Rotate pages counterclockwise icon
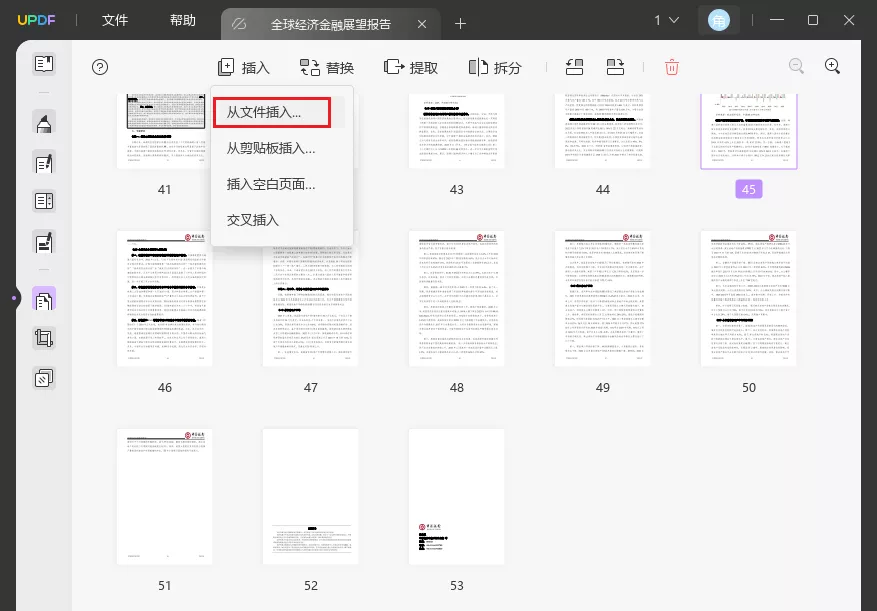This screenshot has width=877, height=611. (574, 68)
